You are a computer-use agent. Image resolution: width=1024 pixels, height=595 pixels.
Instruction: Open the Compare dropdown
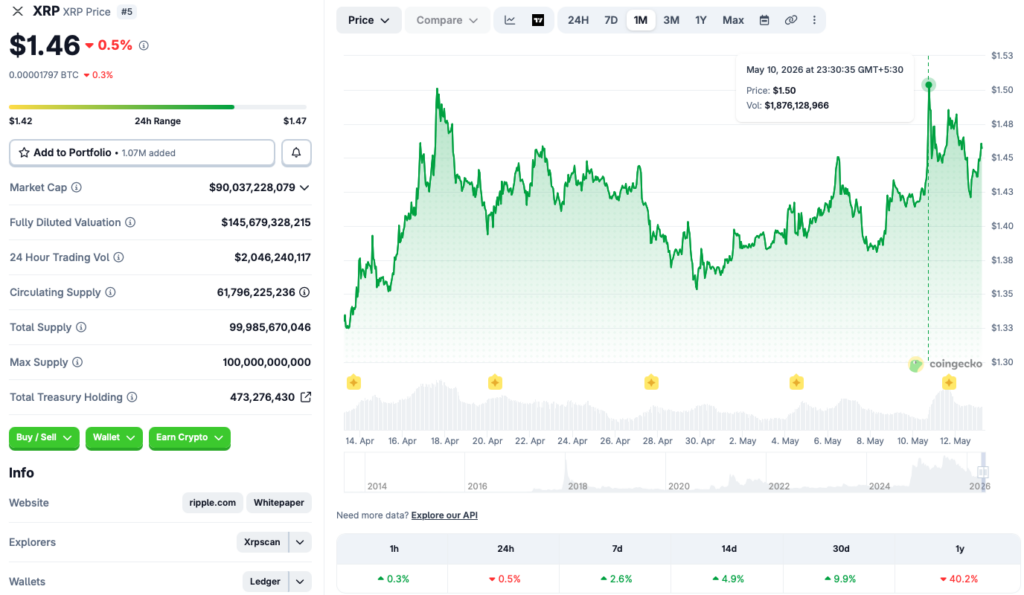(447, 20)
